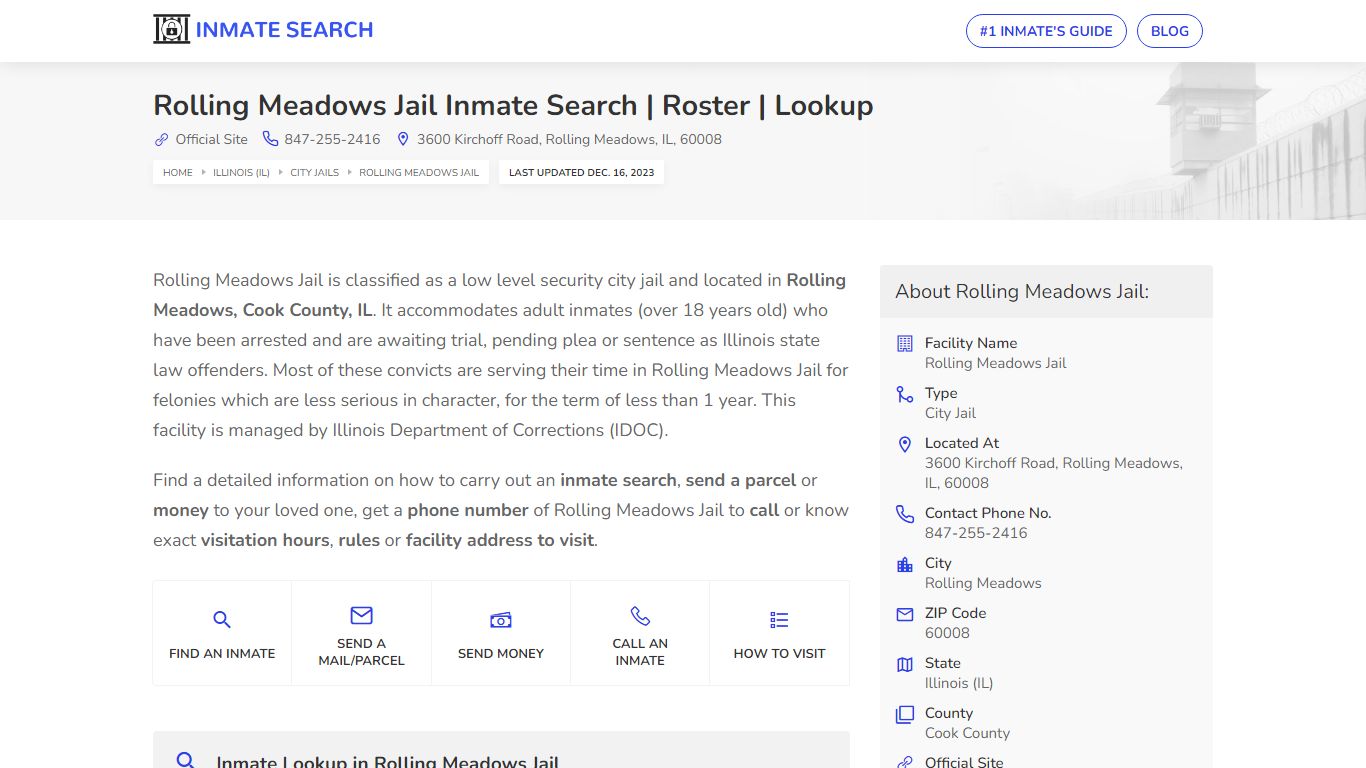Image resolution: width=1366 pixels, height=768 pixels.
Task: Click the location pin icon beside Located At
Action: pos(905,444)
